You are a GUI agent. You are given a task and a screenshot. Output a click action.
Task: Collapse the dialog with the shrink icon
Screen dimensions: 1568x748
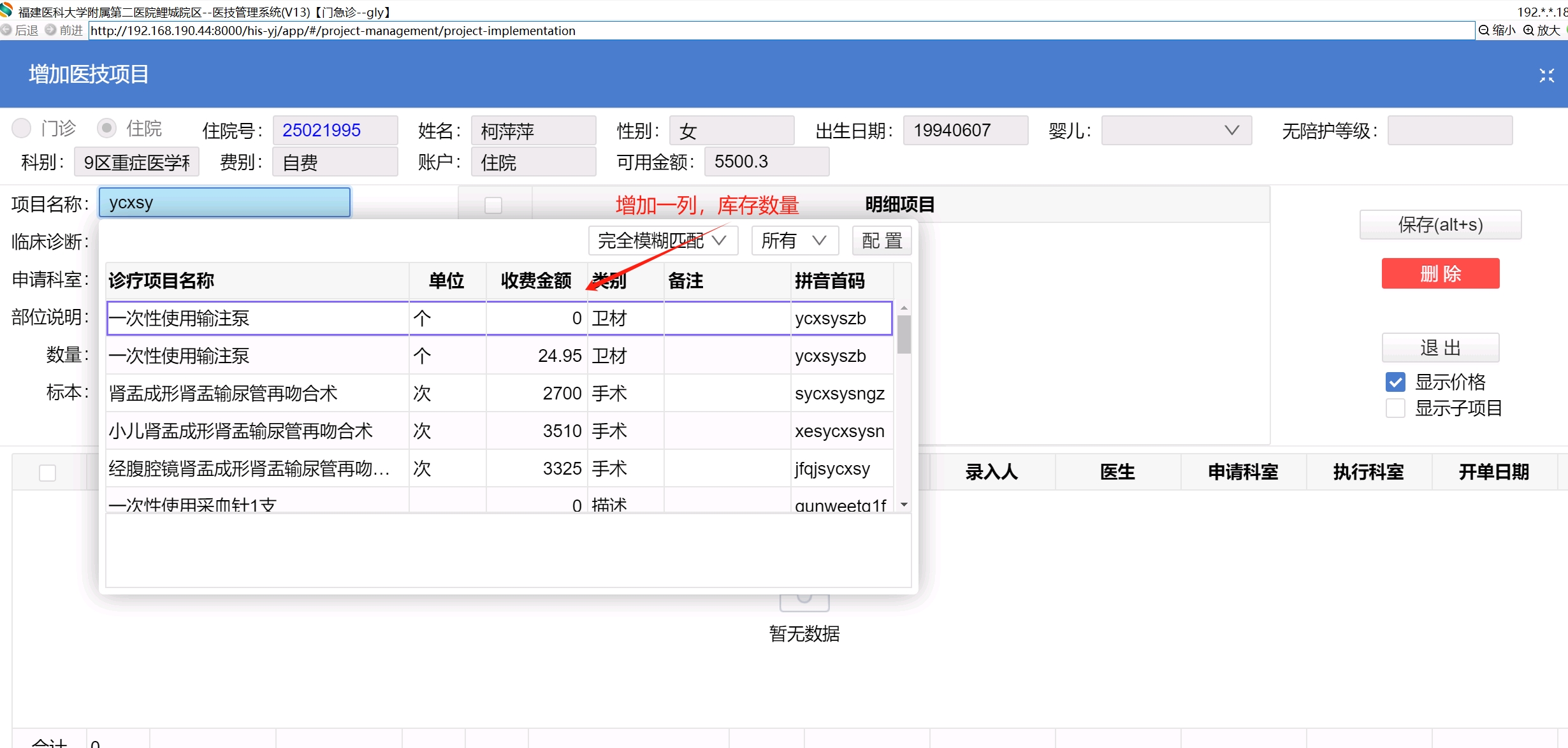tap(1546, 75)
